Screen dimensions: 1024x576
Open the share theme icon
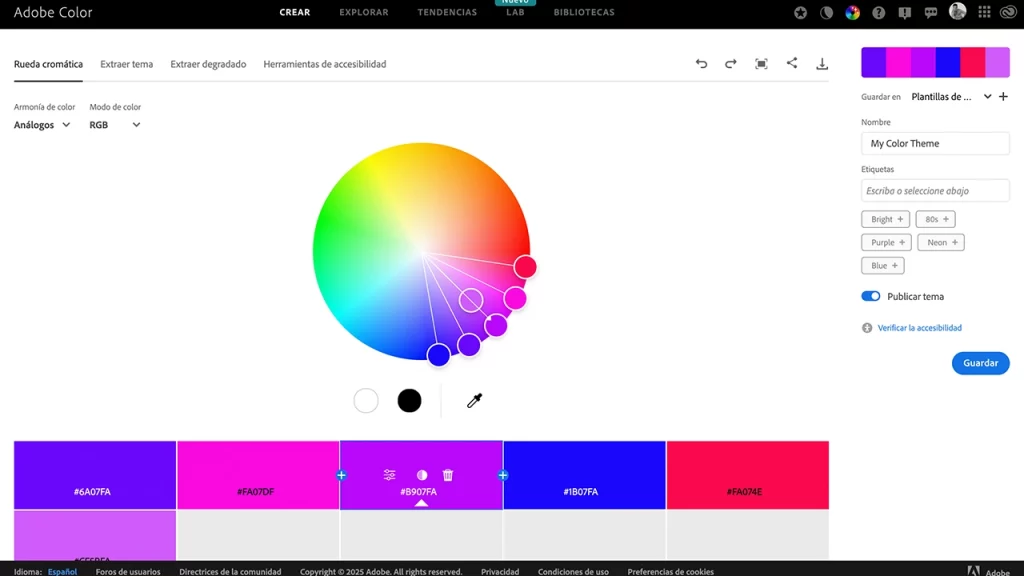pos(792,63)
